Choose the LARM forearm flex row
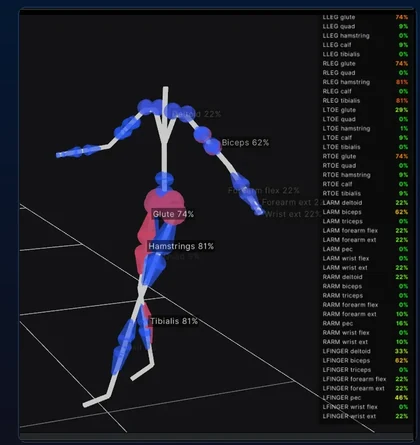 pyautogui.click(x=365, y=231)
